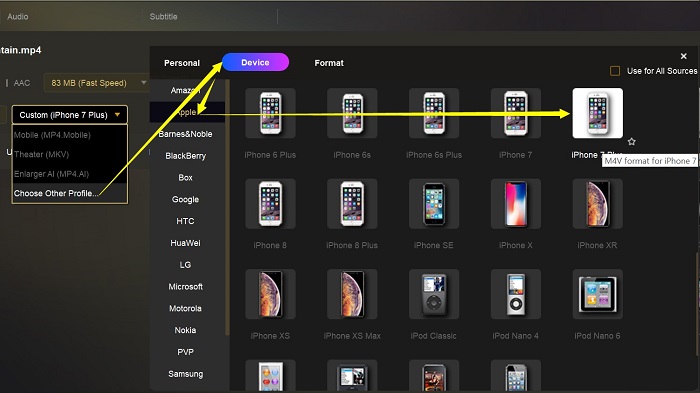Pick the iPhone XS Max profile icon
The height and width of the screenshot is (393, 700).
pos(352,294)
